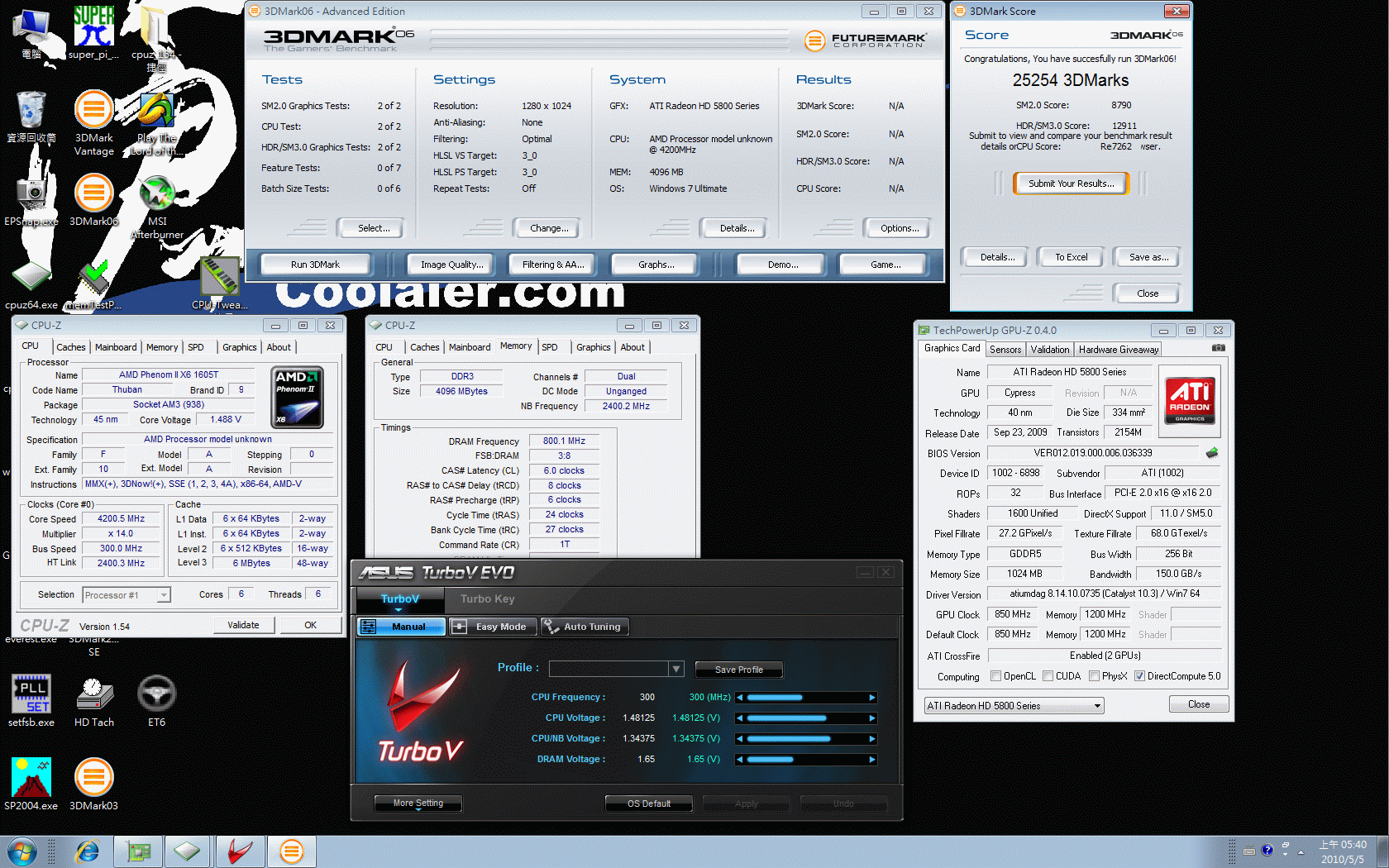Switch to SPD tab in Memory CPU-Z window
Viewport: 1389px width, 868px height.
click(x=550, y=347)
